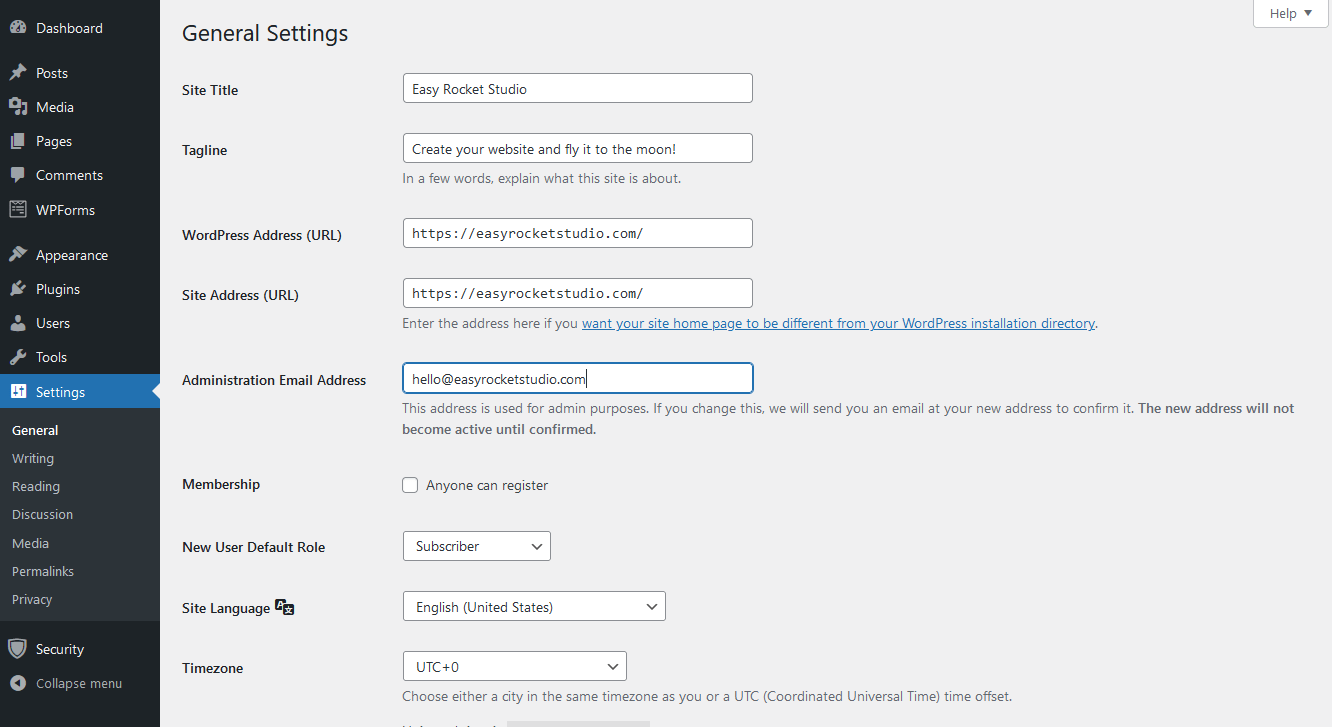Click the Site Title input field
The height and width of the screenshot is (727, 1332).
point(577,88)
